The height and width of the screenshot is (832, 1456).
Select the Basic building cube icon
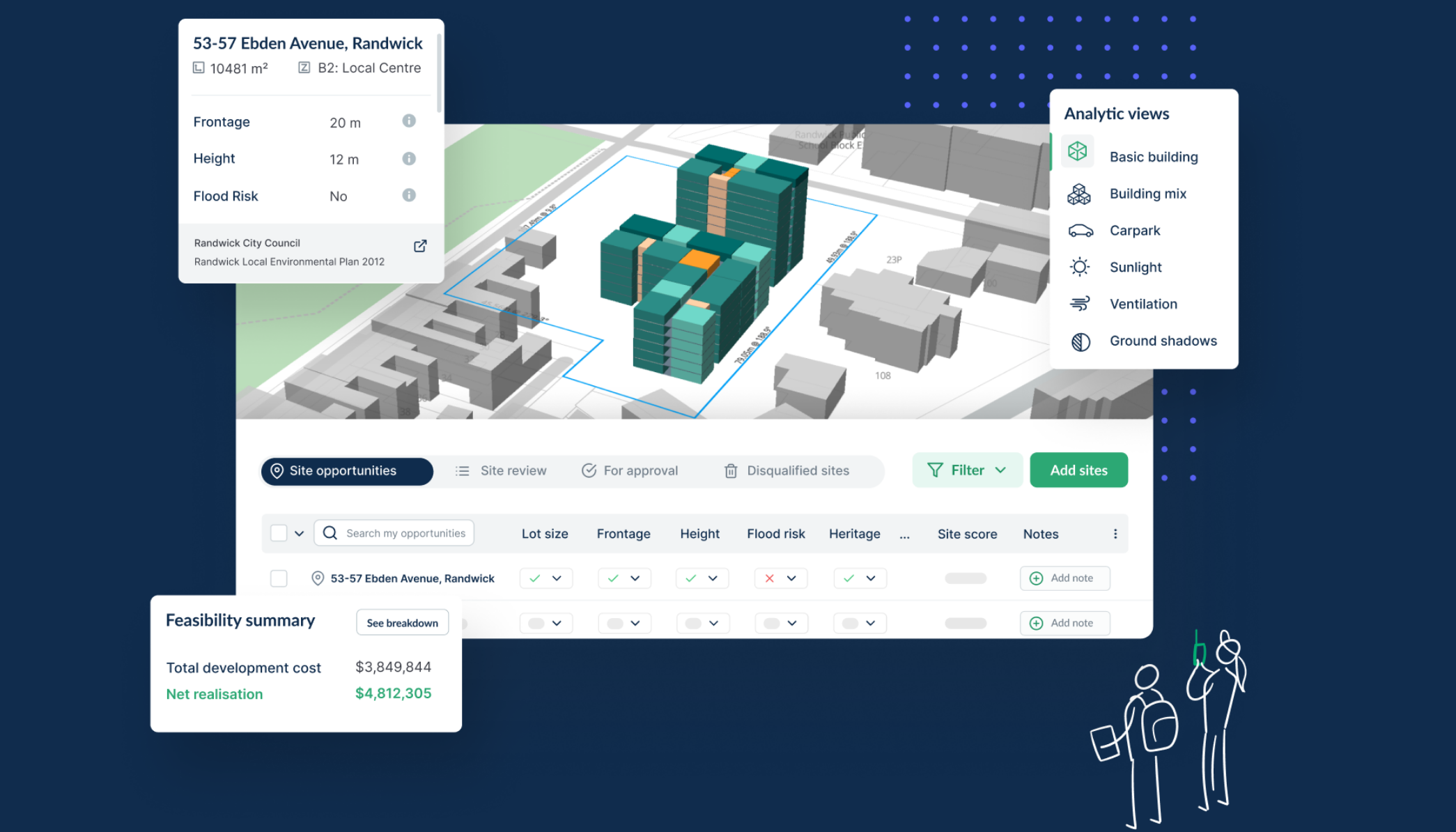pyautogui.click(x=1078, y=152)
